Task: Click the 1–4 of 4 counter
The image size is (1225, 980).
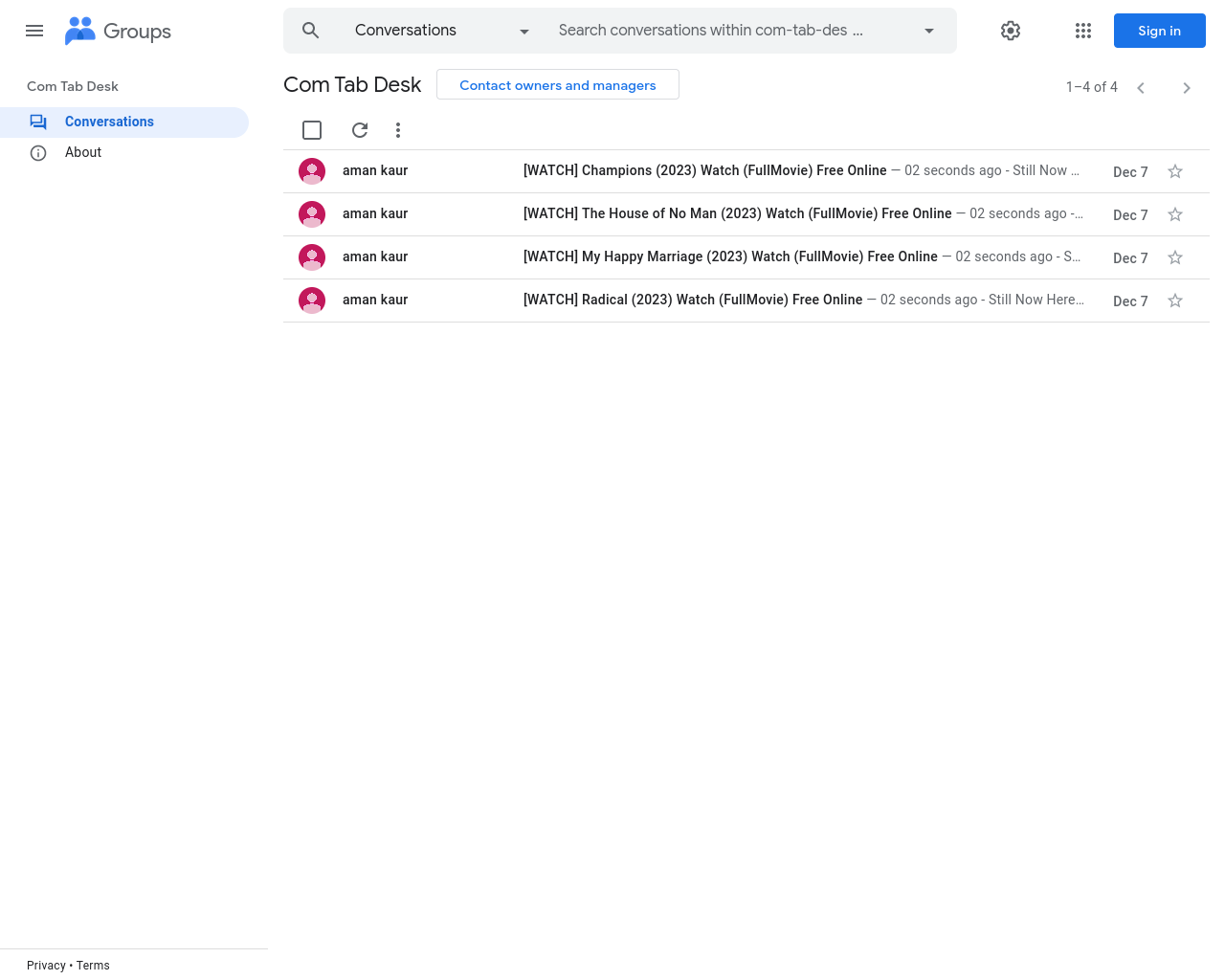Action: pyautogui.click(x=1092, y=87)
